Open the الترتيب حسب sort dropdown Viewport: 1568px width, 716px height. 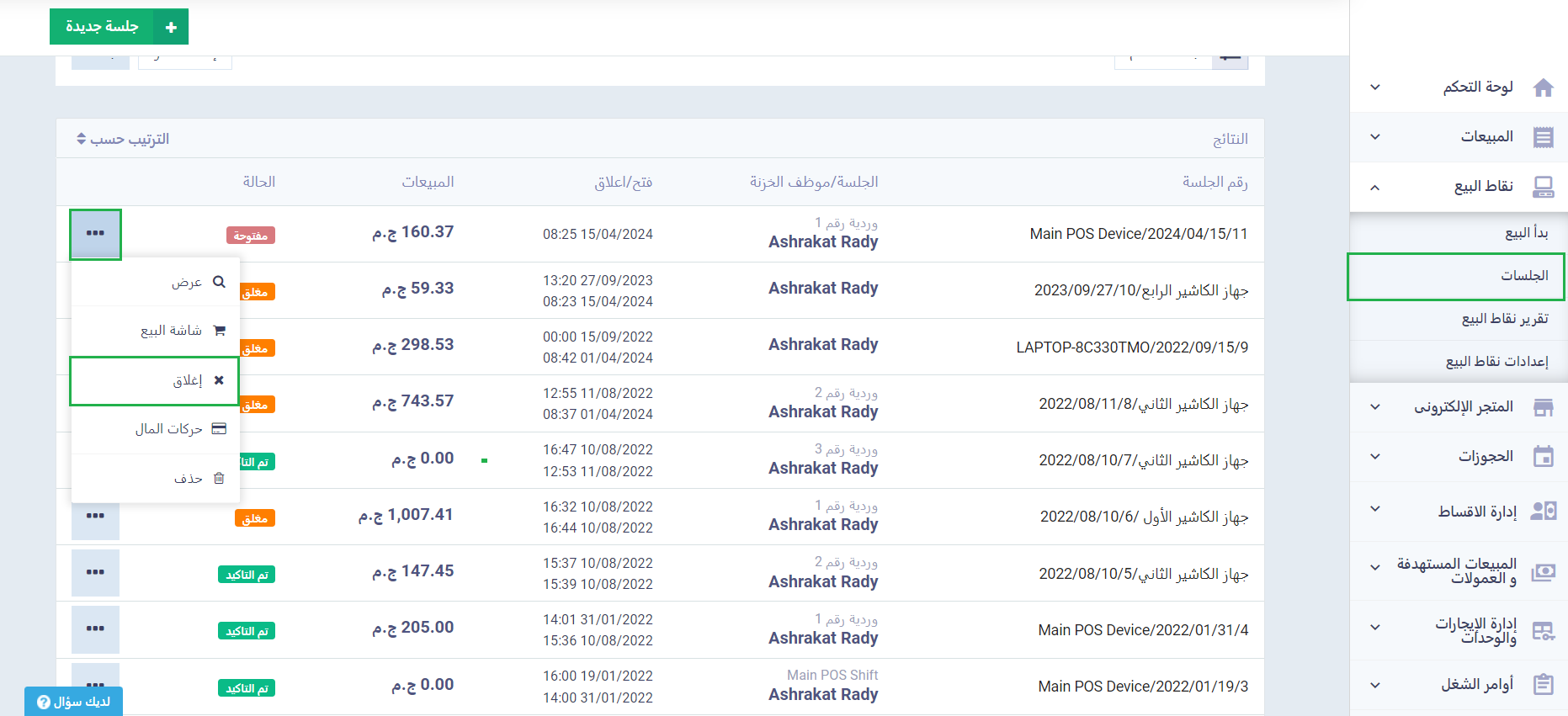click(x=123, y=139)
